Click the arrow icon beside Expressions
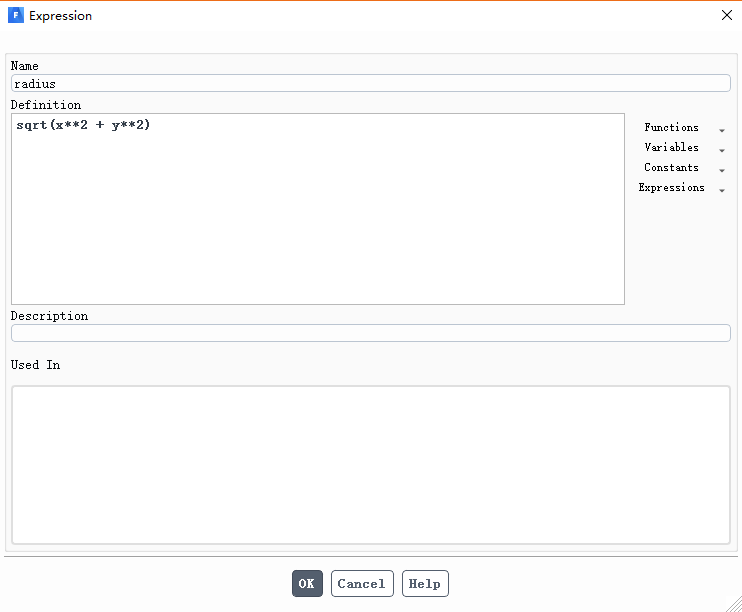 tap(722, 190)
